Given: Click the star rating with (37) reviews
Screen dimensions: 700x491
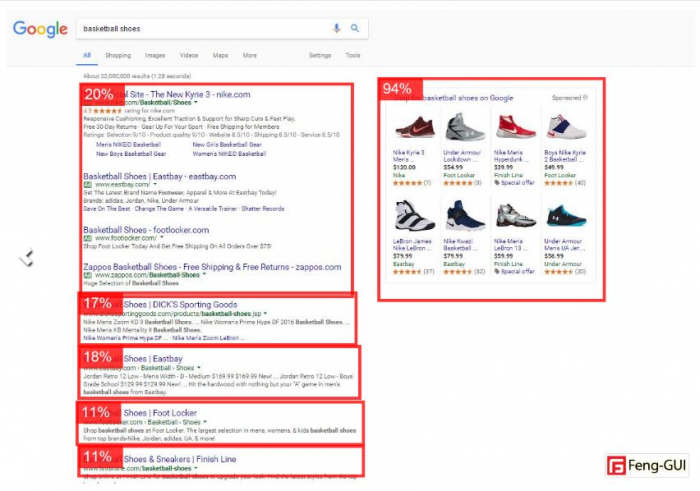Looking at the screenshot, I should tap(413, 271).
